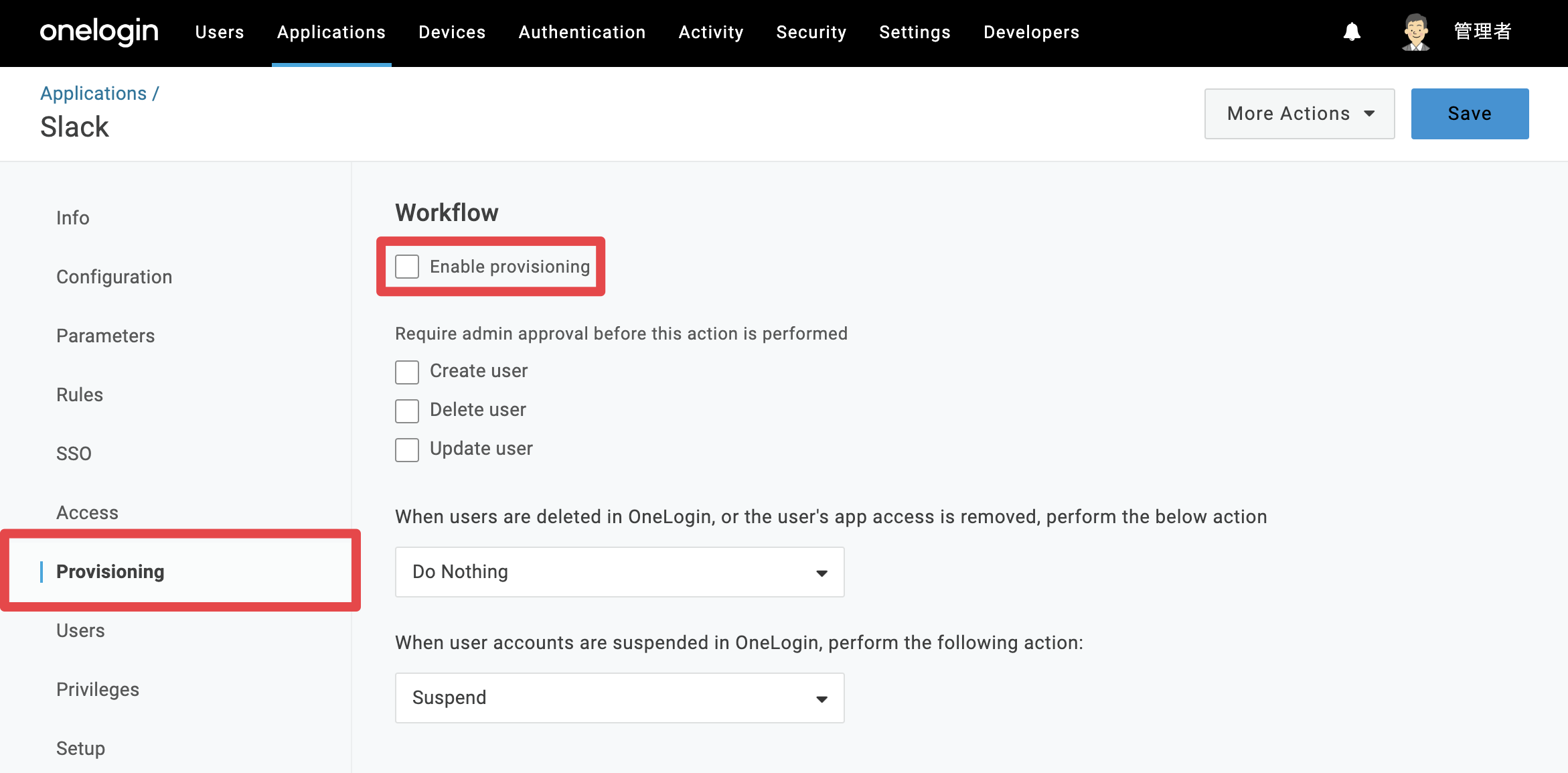
Task: Check the Enable provisioning checkbox
Action: [x=407, y=267]
